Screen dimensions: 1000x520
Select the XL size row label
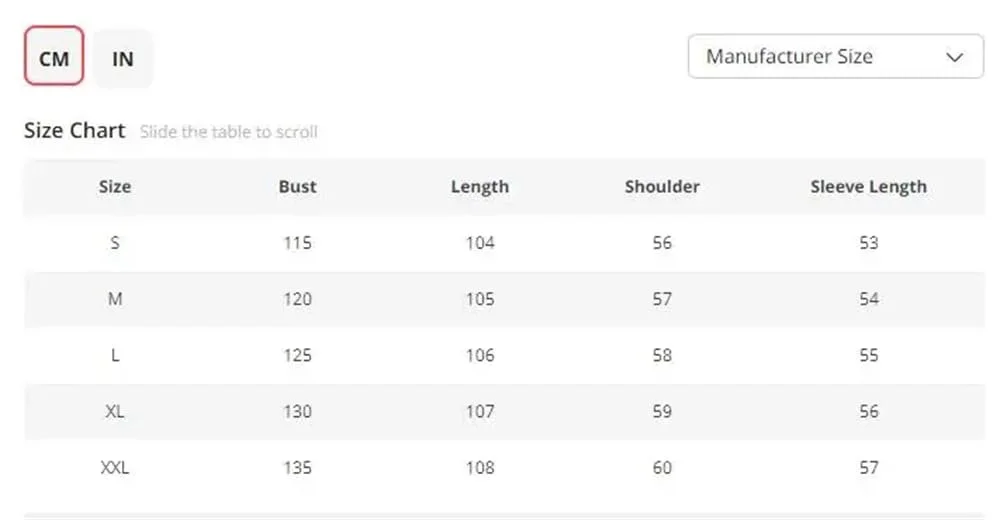[x=115, y=411]
